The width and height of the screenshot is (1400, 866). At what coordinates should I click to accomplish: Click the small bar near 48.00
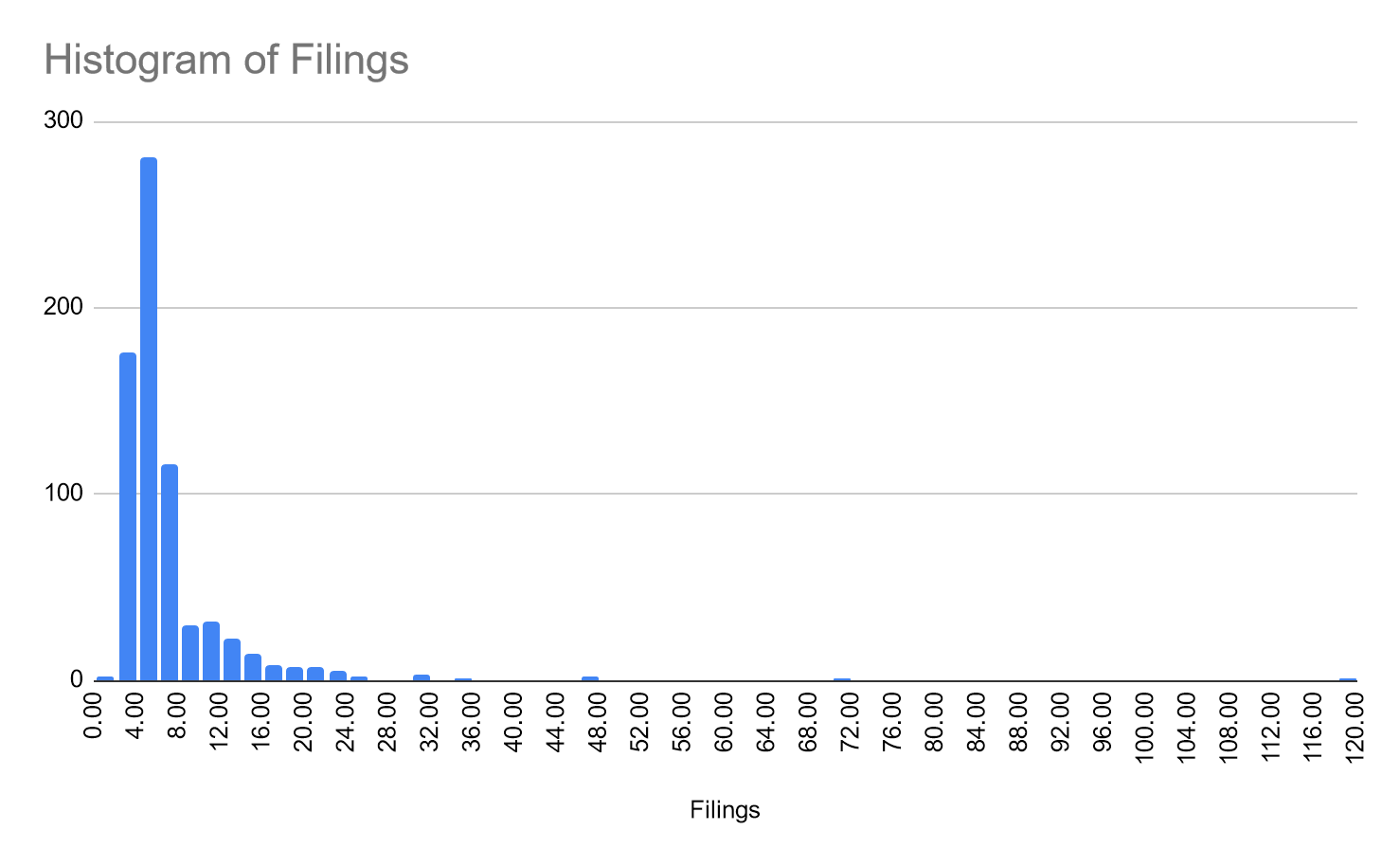click(590, 678)
